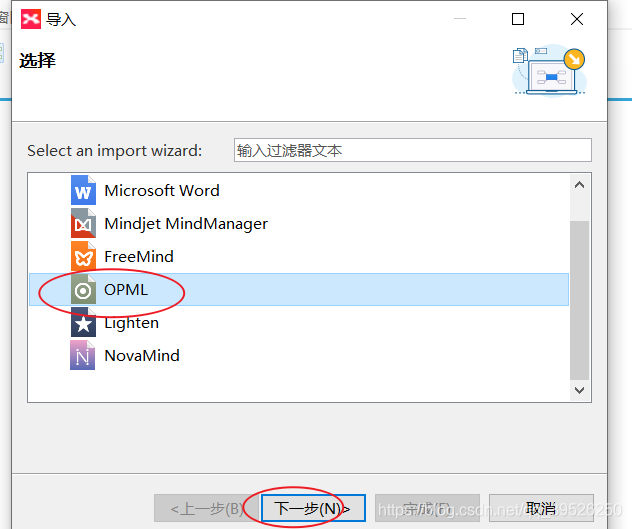Click the Lighten star icon
Screen dimensions: 632x529
tap(83, 323)
